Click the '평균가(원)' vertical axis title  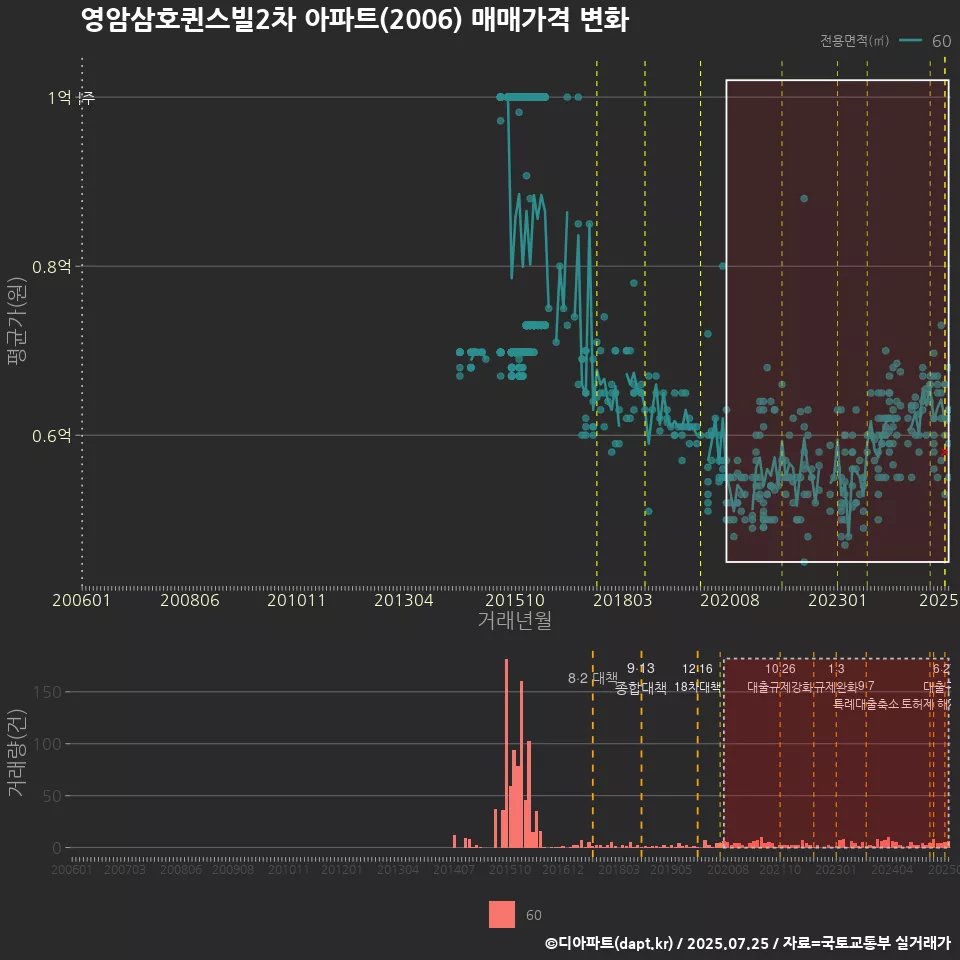pyautogui.click(x=17, y=321)
